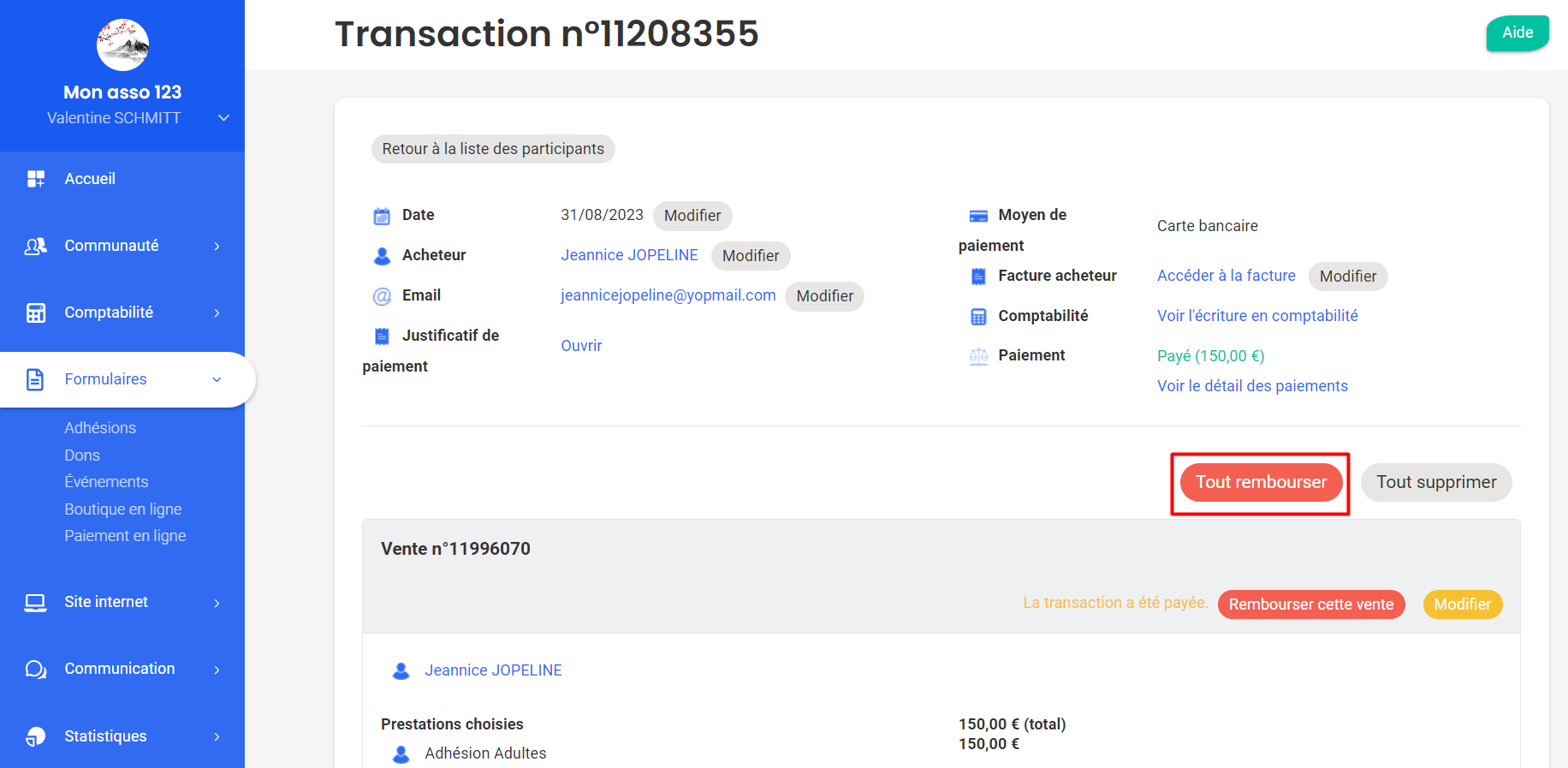Open the Adhésions submenu item
This screenshot has width=1568, height=768.
[100, 428]
